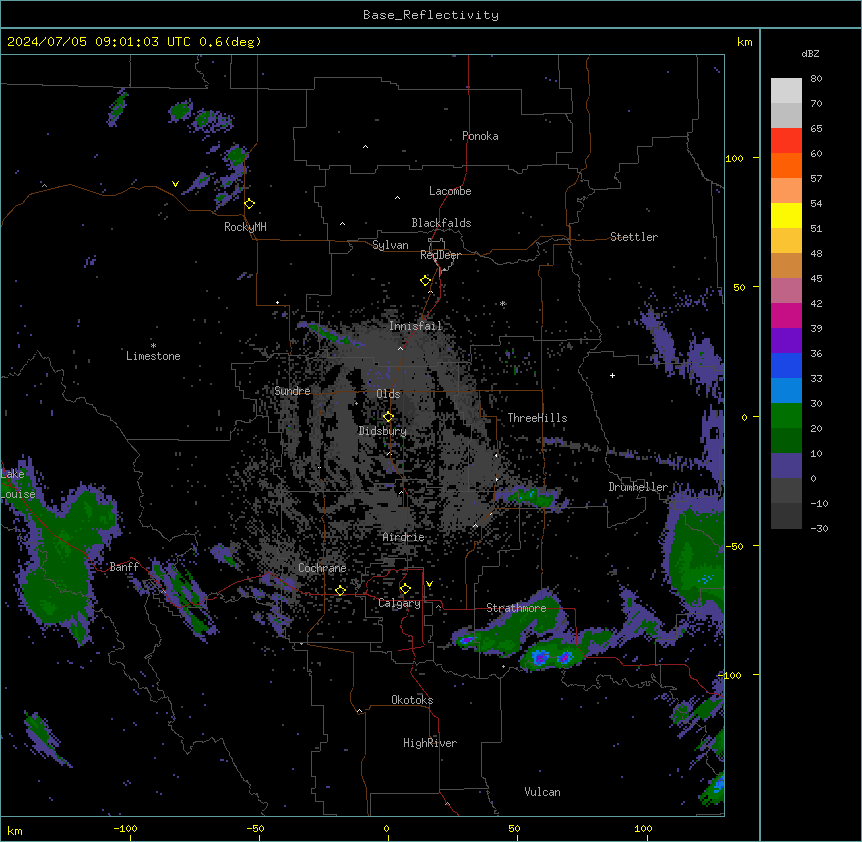
Task: Click the yellow V marker northeast of Calgary
Action: click(x=429, y=584)
